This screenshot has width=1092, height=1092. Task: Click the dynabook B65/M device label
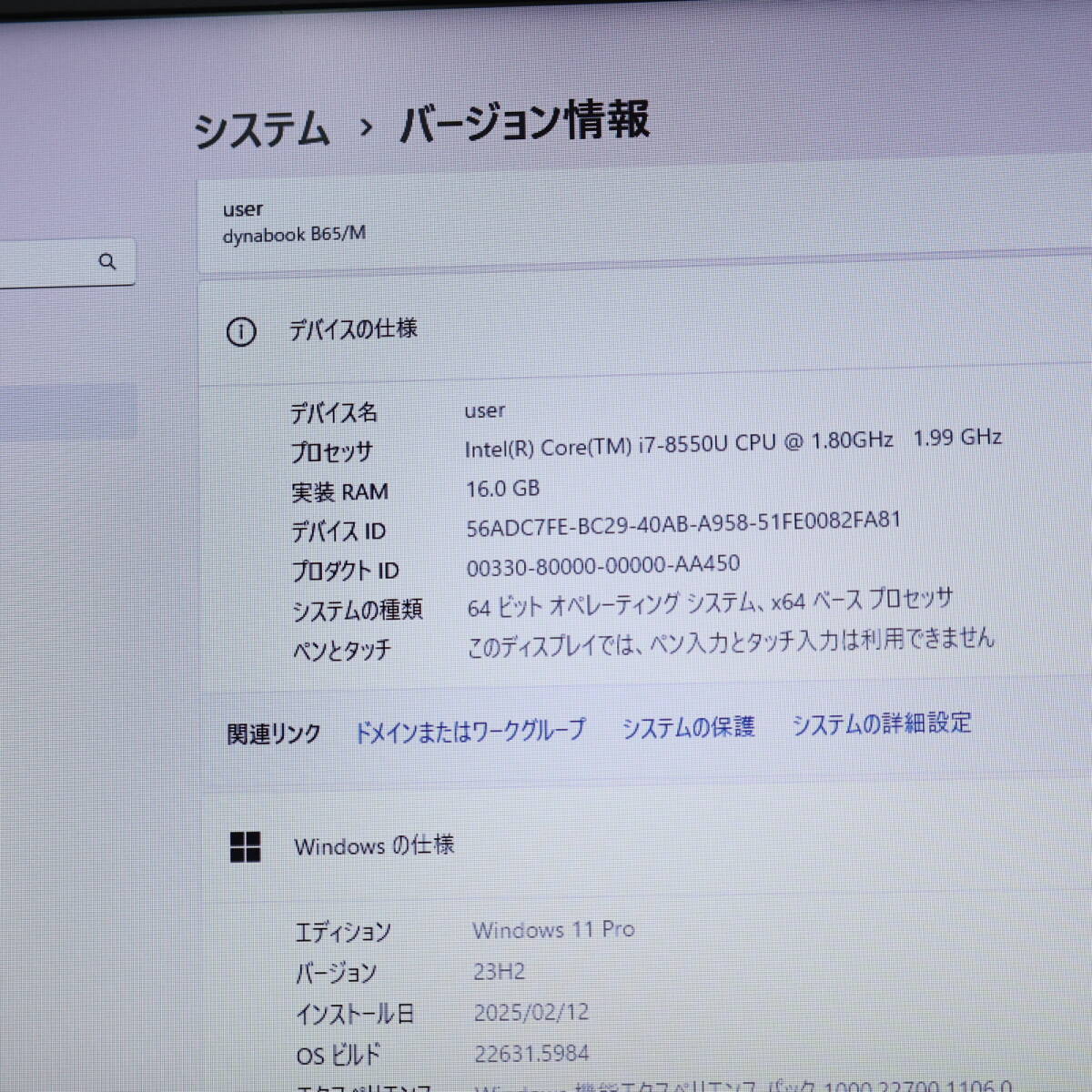pyautogui.click(x=293, y=235)
